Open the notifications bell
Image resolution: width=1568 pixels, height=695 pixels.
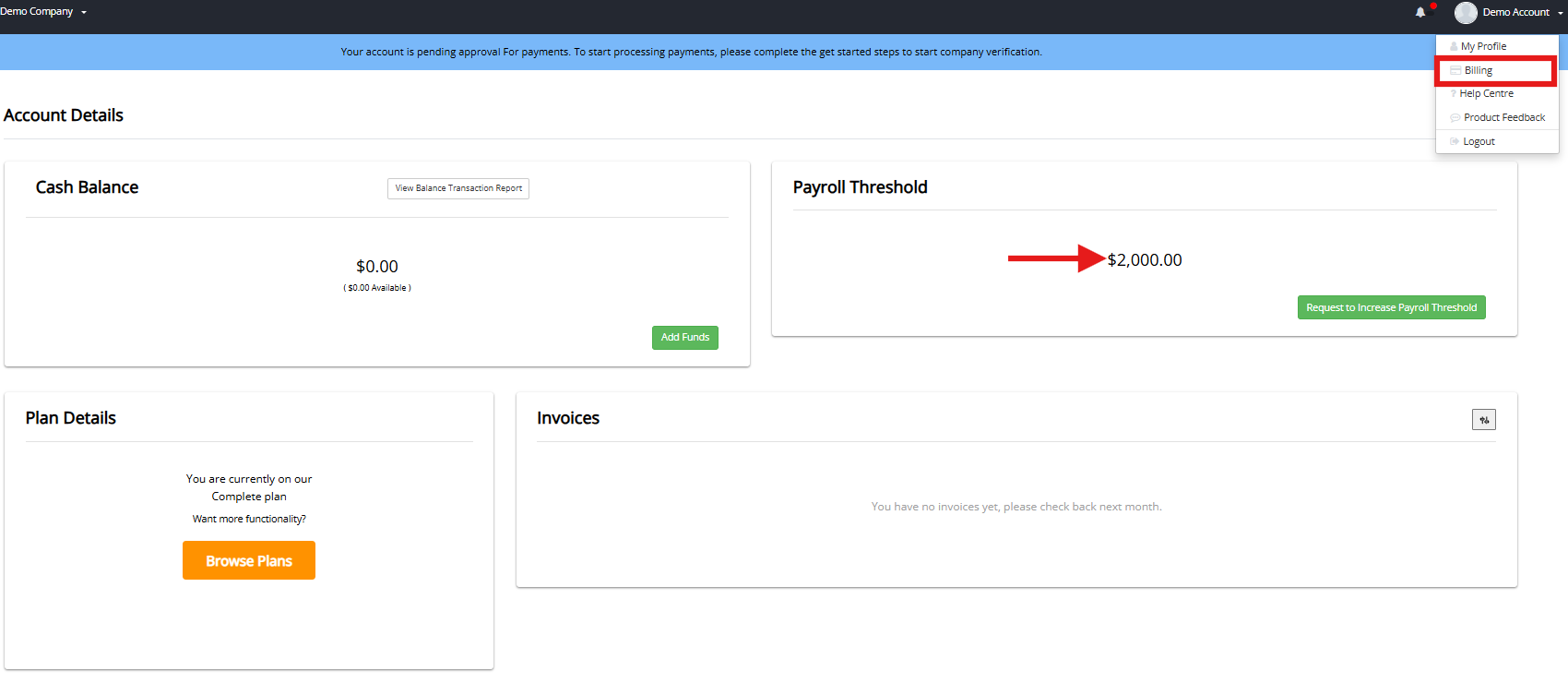pos(1420,13)
